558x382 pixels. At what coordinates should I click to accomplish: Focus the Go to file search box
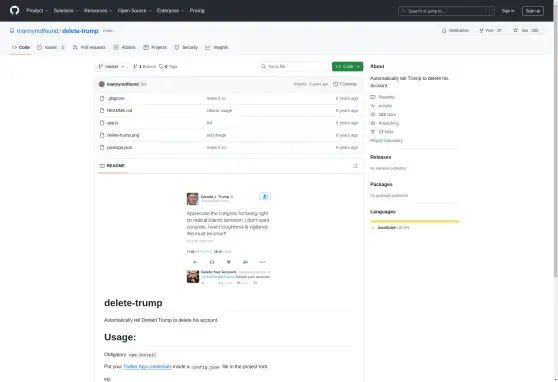click(294, 67)
